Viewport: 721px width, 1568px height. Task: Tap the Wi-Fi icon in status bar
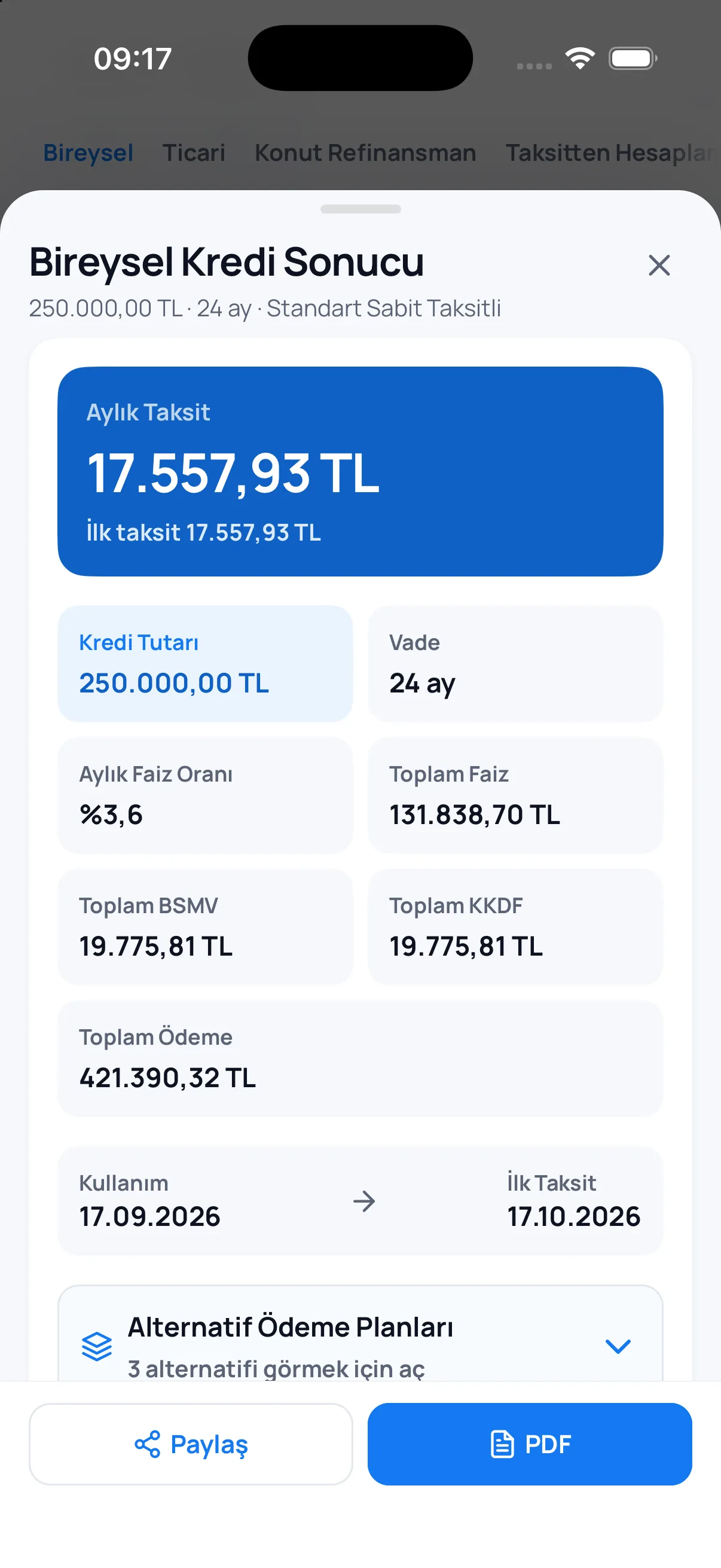(x=580, y=59)
